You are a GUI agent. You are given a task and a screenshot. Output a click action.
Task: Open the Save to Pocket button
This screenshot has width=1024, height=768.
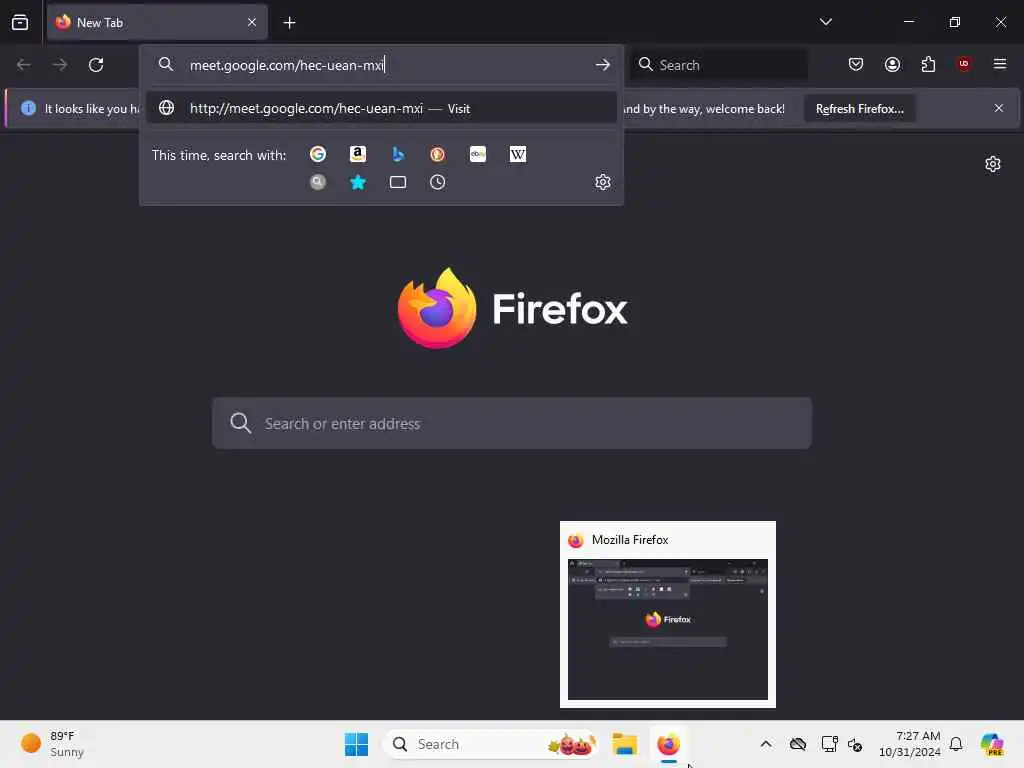pyautogui.click(x=856, y=64)
